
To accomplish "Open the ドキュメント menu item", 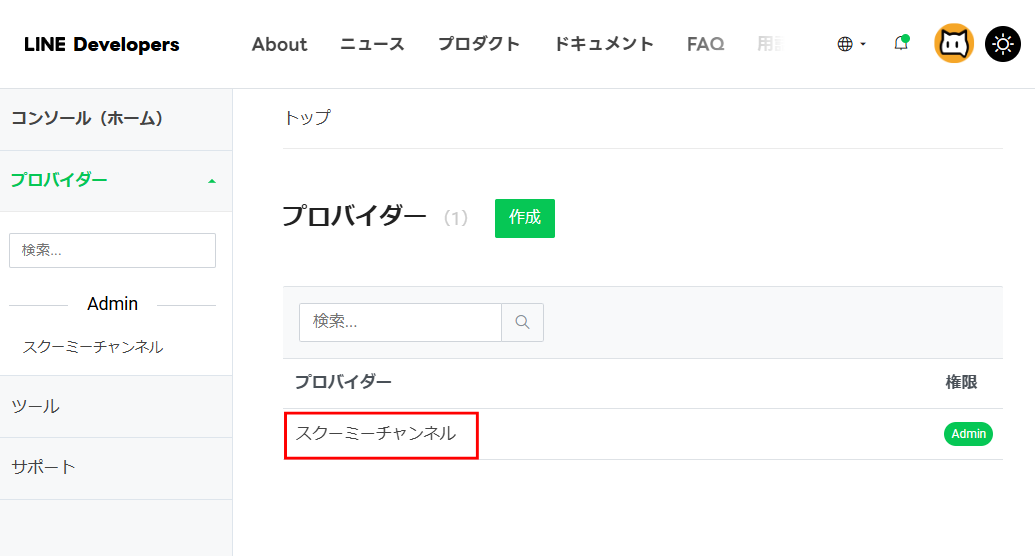I will (x=603, y=44).
